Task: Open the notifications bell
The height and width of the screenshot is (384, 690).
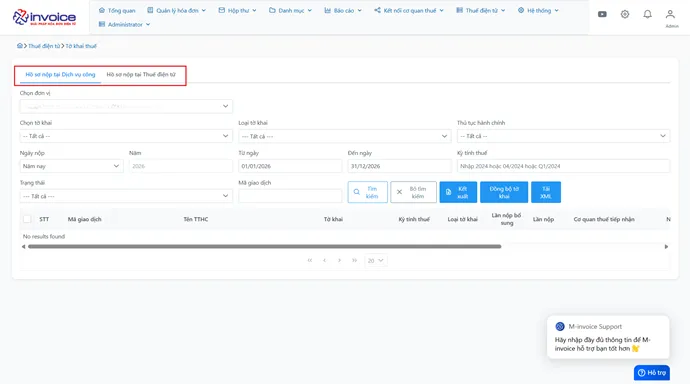Action: (647, 15)
